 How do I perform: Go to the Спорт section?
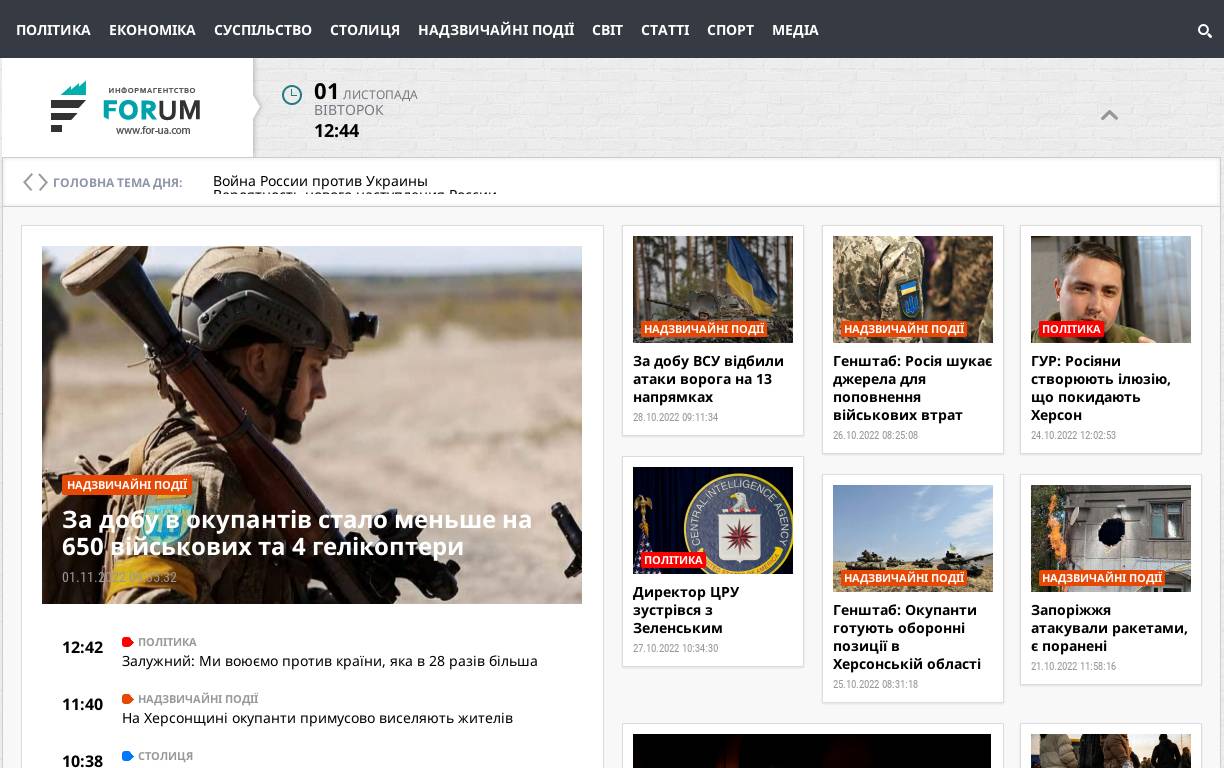[730, 30]
